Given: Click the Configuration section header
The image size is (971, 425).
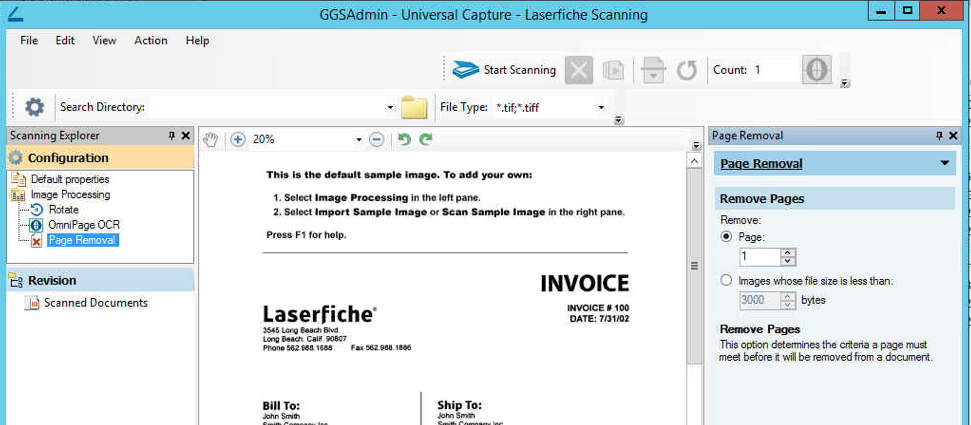Looking at the screenshot, I should [x=100, y=158].
